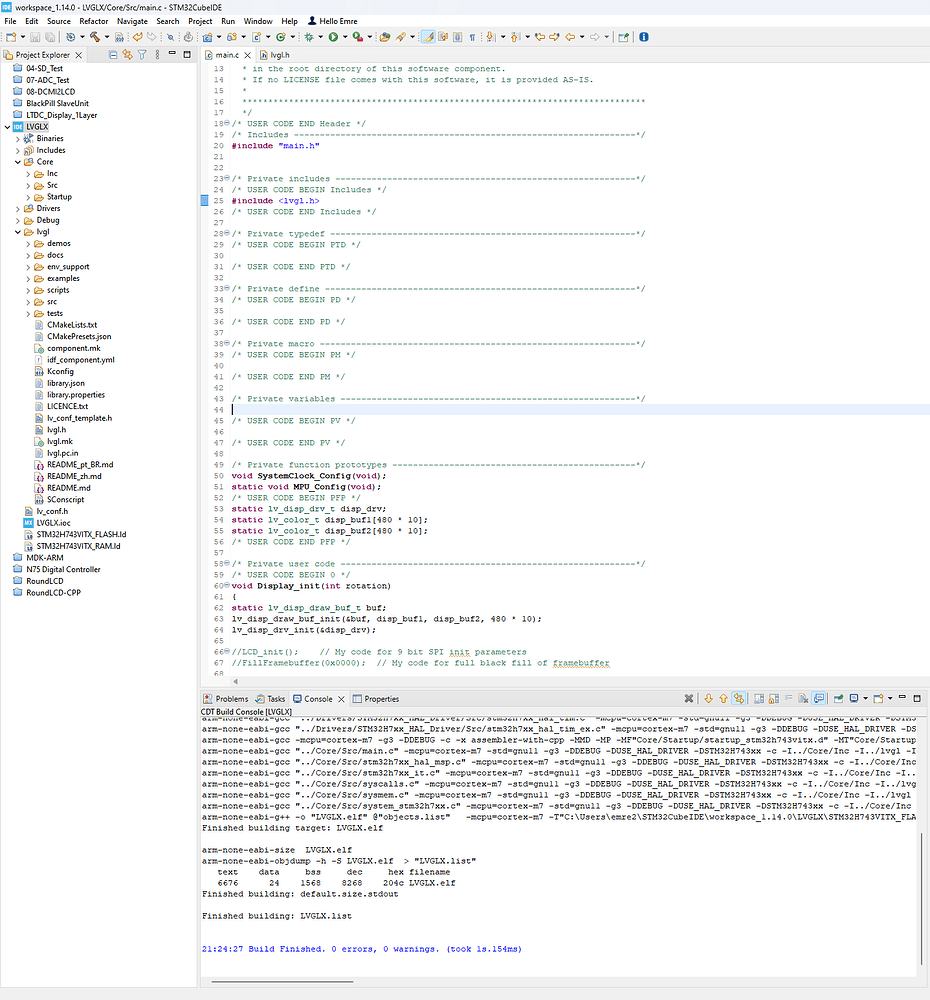Save all open editors
Image resolution: width=930 pixels, height=1000 pixels.
48,36
